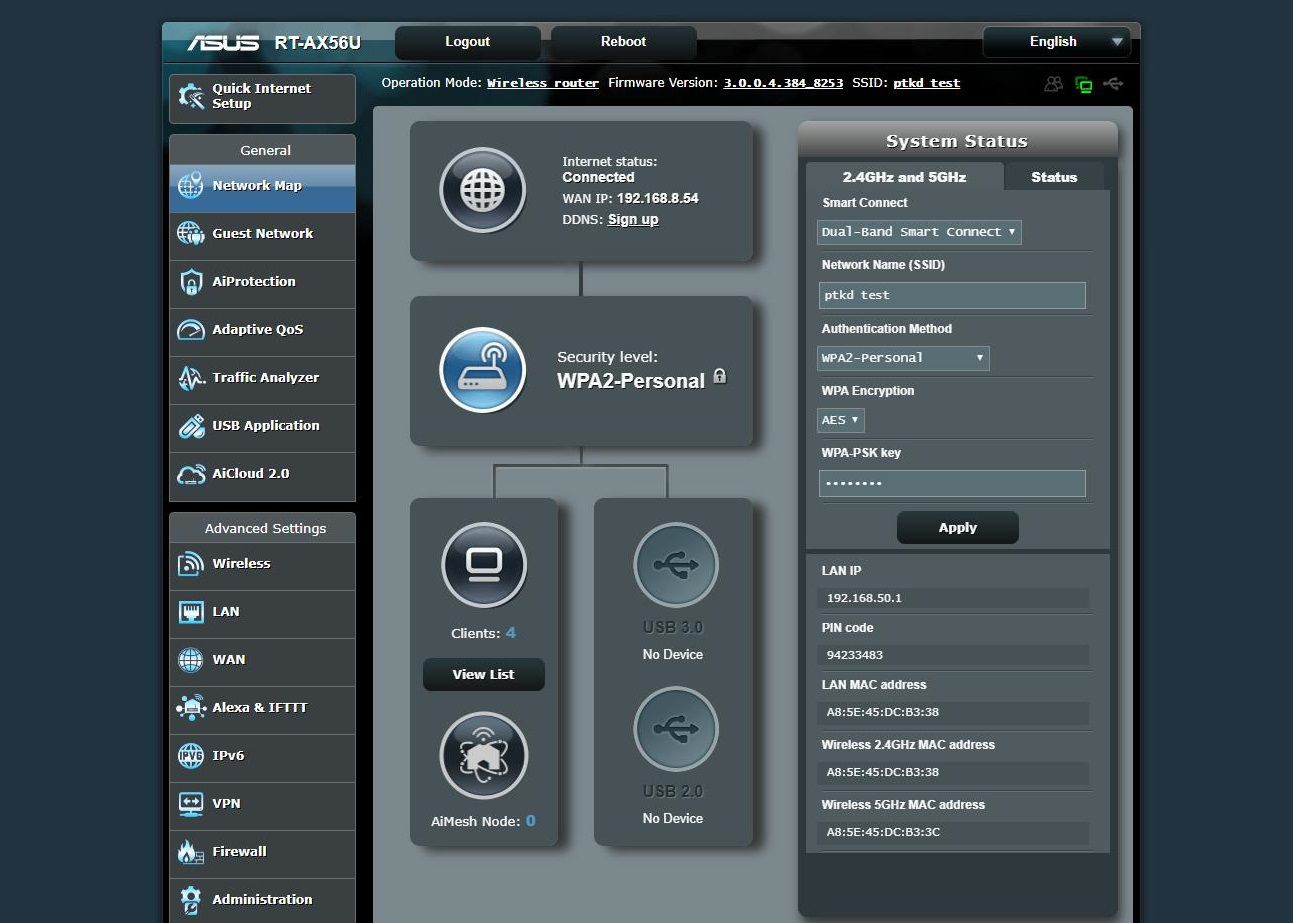Image resolution: width=1293 pixels, height=923 pixels.
Task: Click the View List button for clients
Action: click(483, 675)
